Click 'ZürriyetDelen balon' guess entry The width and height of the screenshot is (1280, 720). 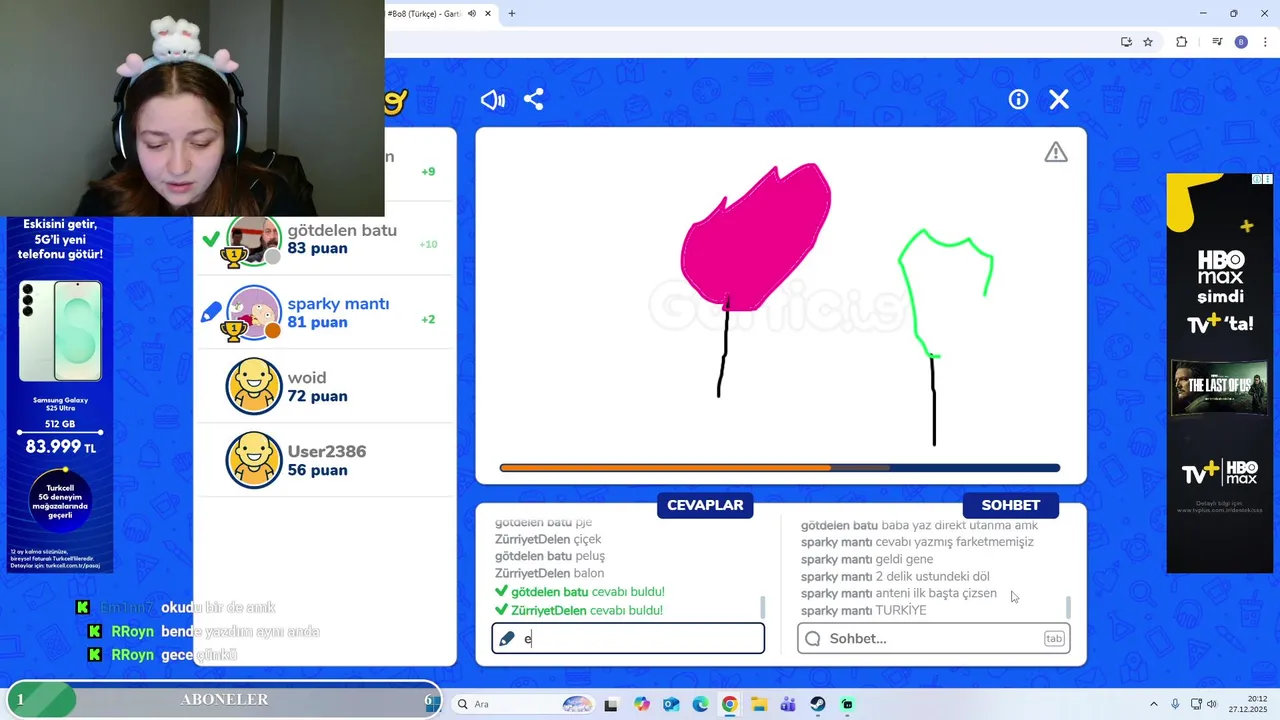click(x=549, y=574)
